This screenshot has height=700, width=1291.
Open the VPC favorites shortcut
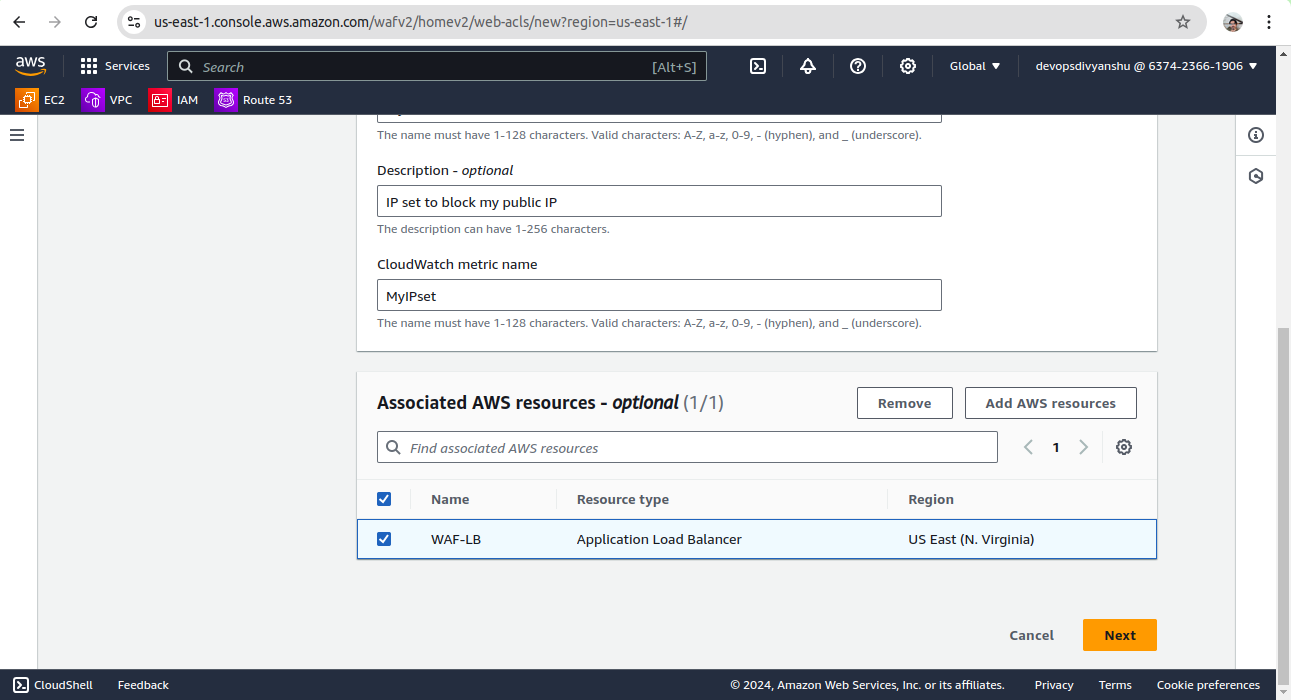[107, 100]
